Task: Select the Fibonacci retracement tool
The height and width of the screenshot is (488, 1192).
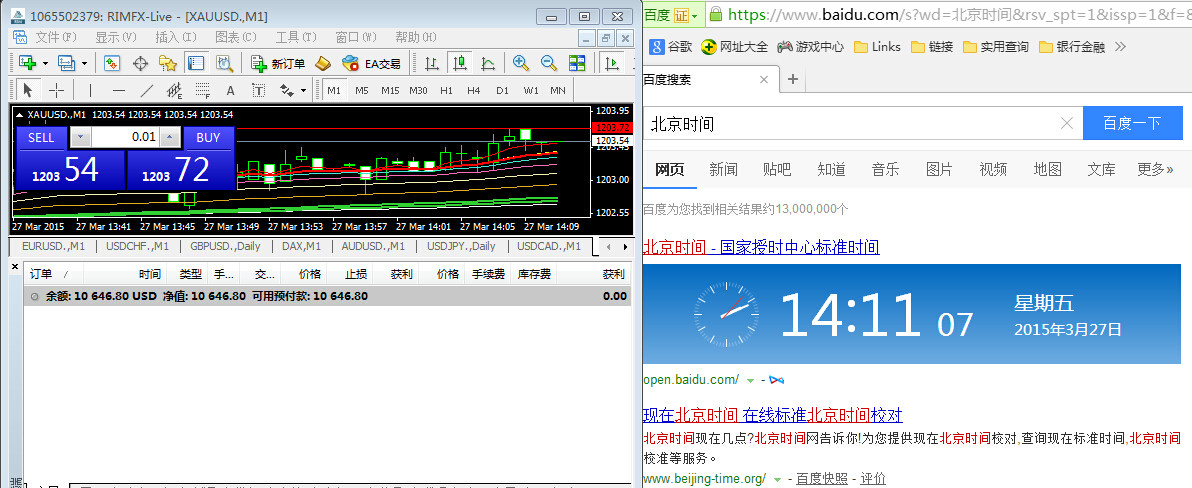Action: click(202, 90)
